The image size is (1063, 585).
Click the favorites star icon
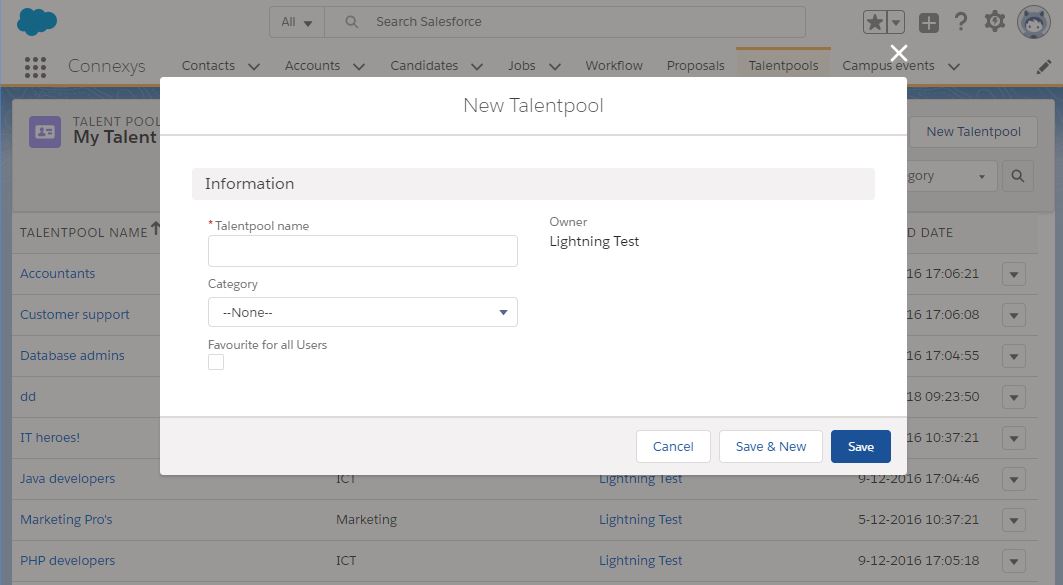875,22
